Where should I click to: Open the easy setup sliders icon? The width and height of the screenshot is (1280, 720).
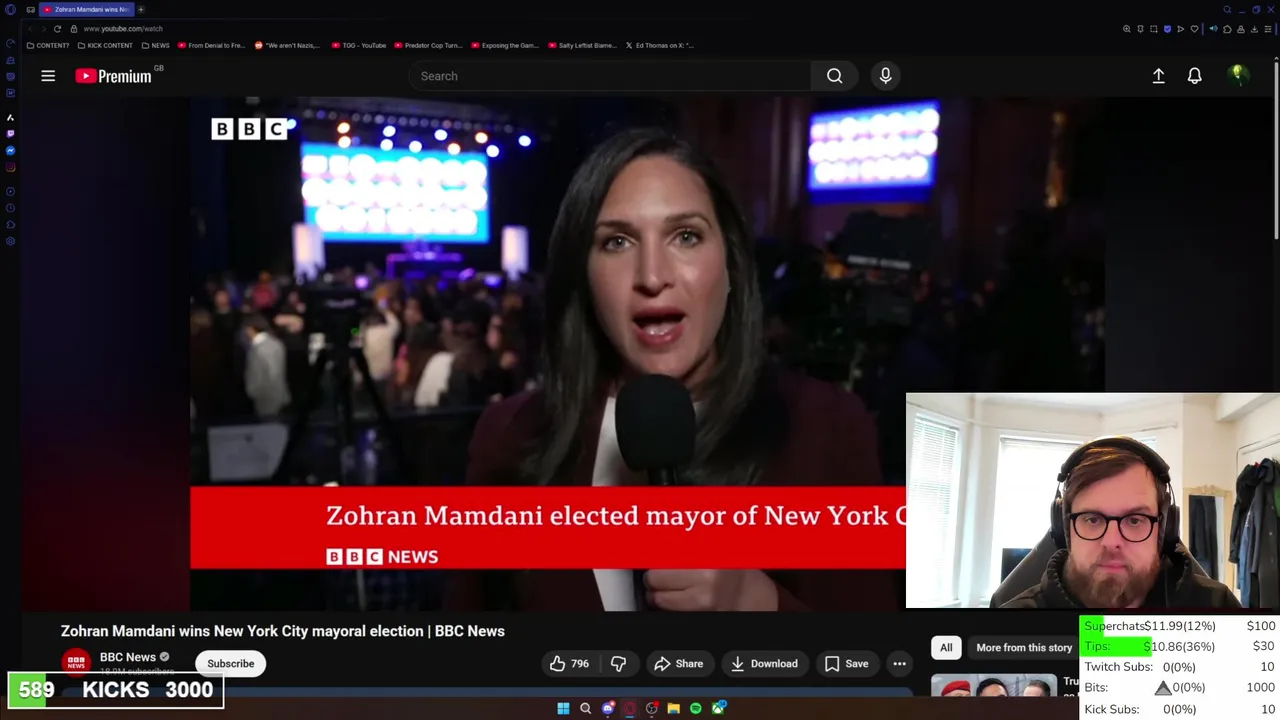coord(1268,29)
